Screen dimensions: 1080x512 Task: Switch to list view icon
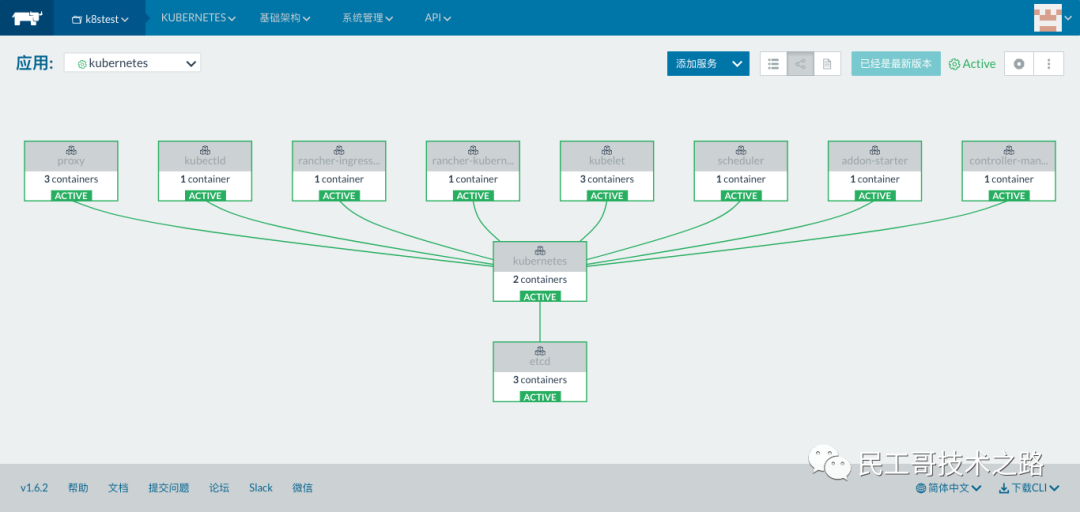tap(773, 64)
